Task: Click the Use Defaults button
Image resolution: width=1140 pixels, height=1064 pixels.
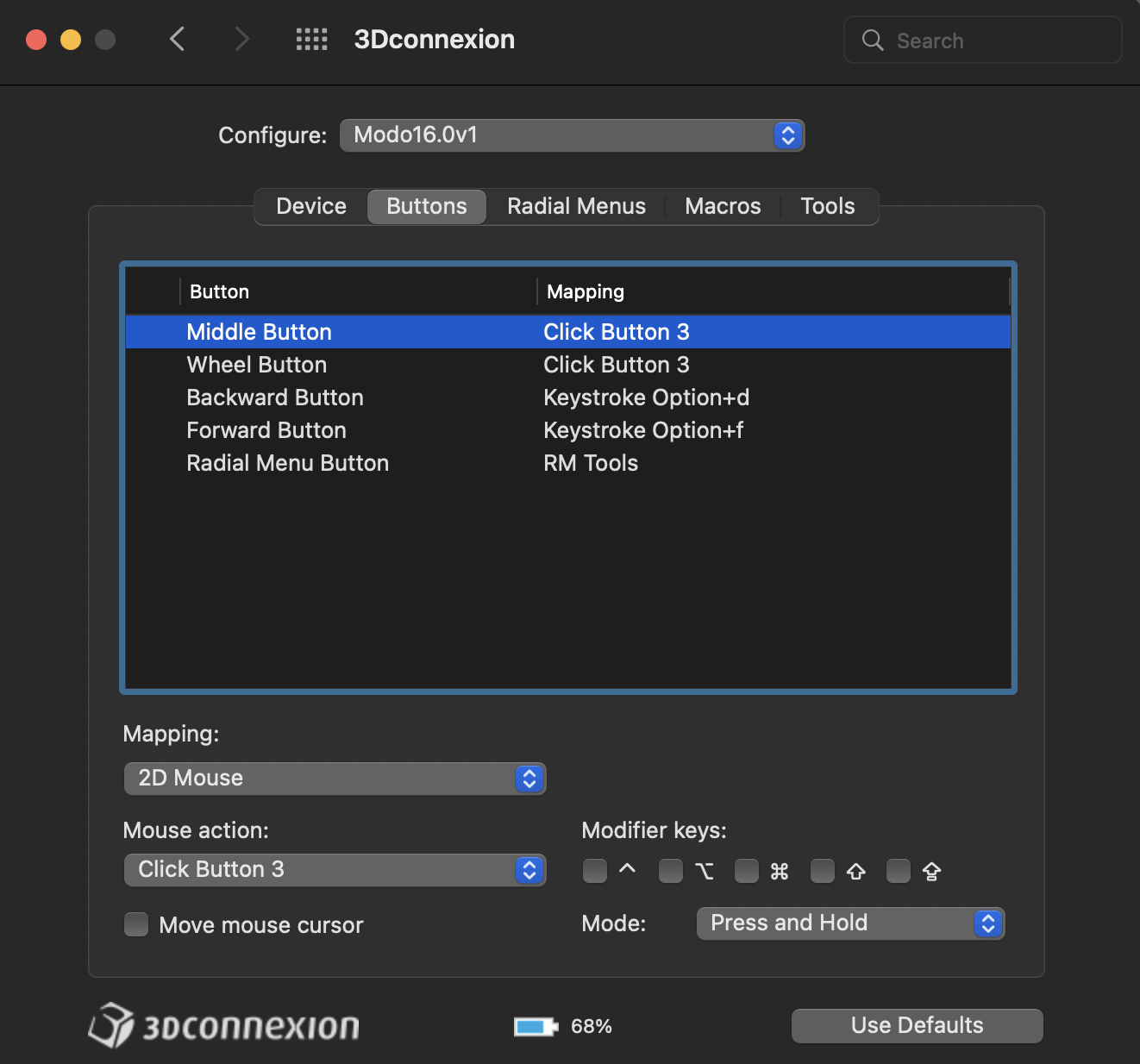Action: [918, 1026]
